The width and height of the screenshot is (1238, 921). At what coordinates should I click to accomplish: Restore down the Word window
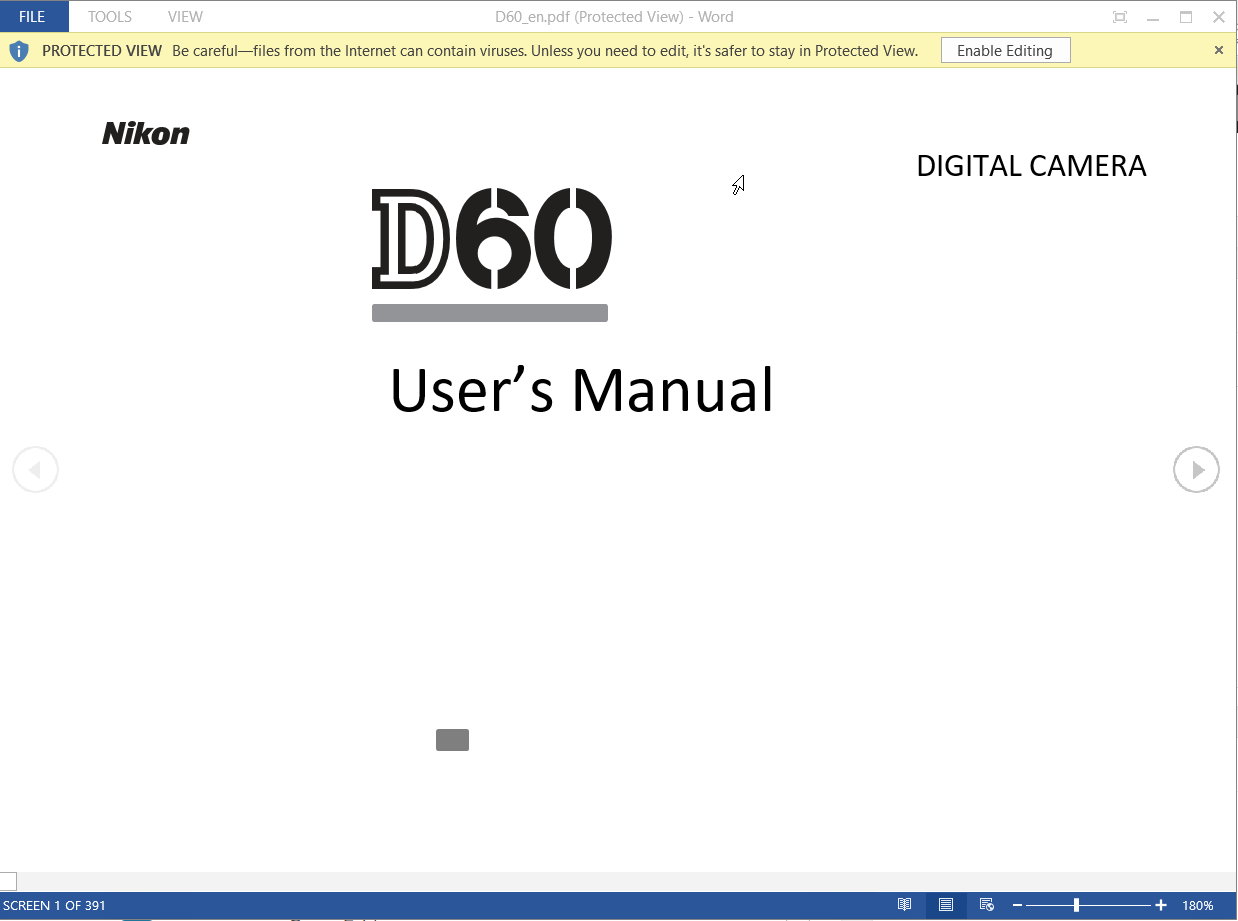point(1186,17)
